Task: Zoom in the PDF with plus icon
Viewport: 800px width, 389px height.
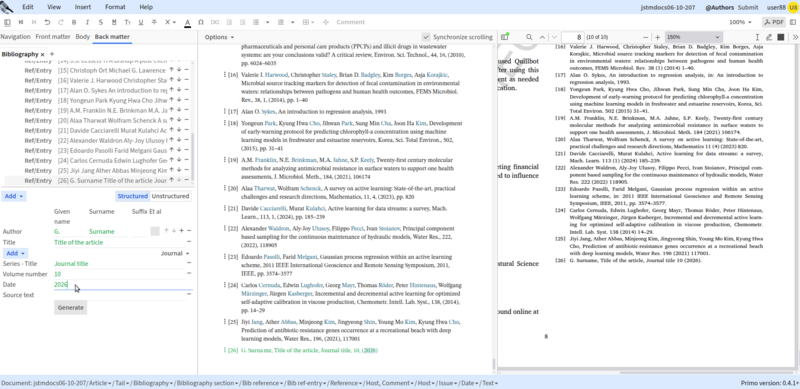Action: (x=658, y=37)
